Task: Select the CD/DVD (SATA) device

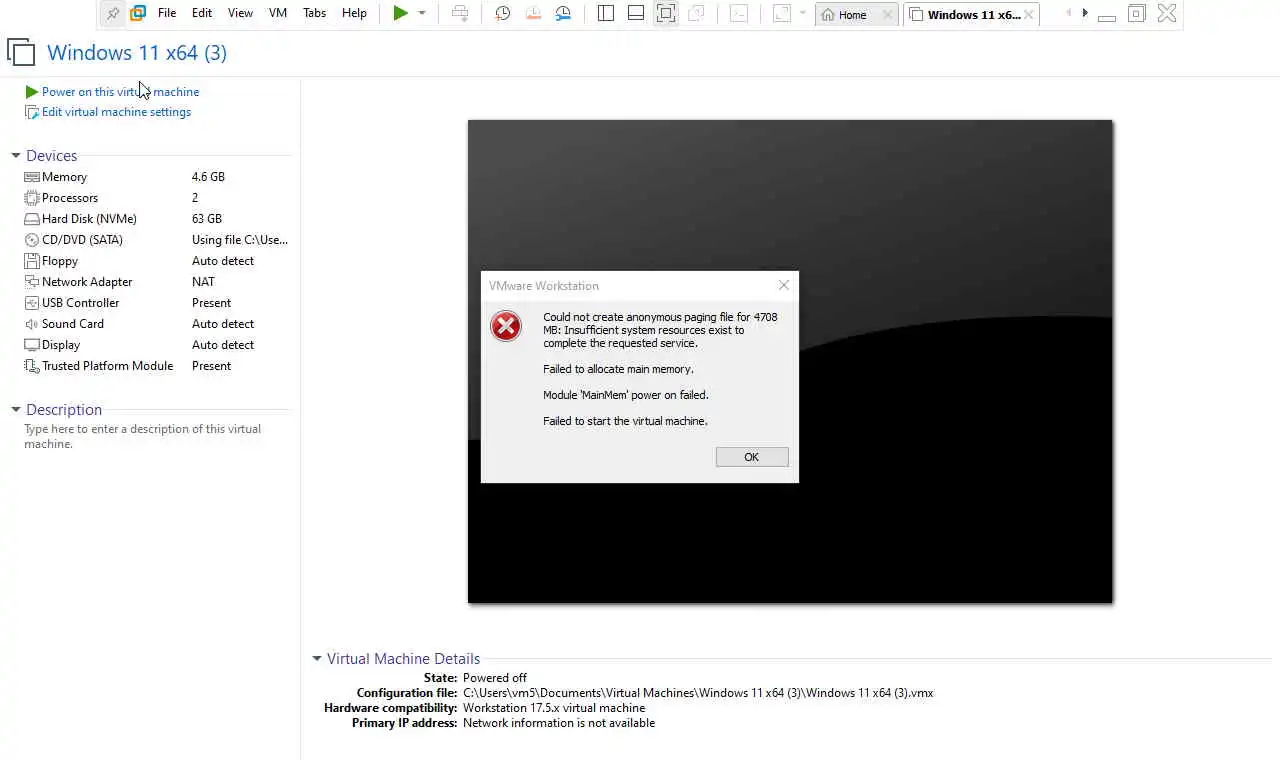Action: pyautogui.click(x=156, y=240)
